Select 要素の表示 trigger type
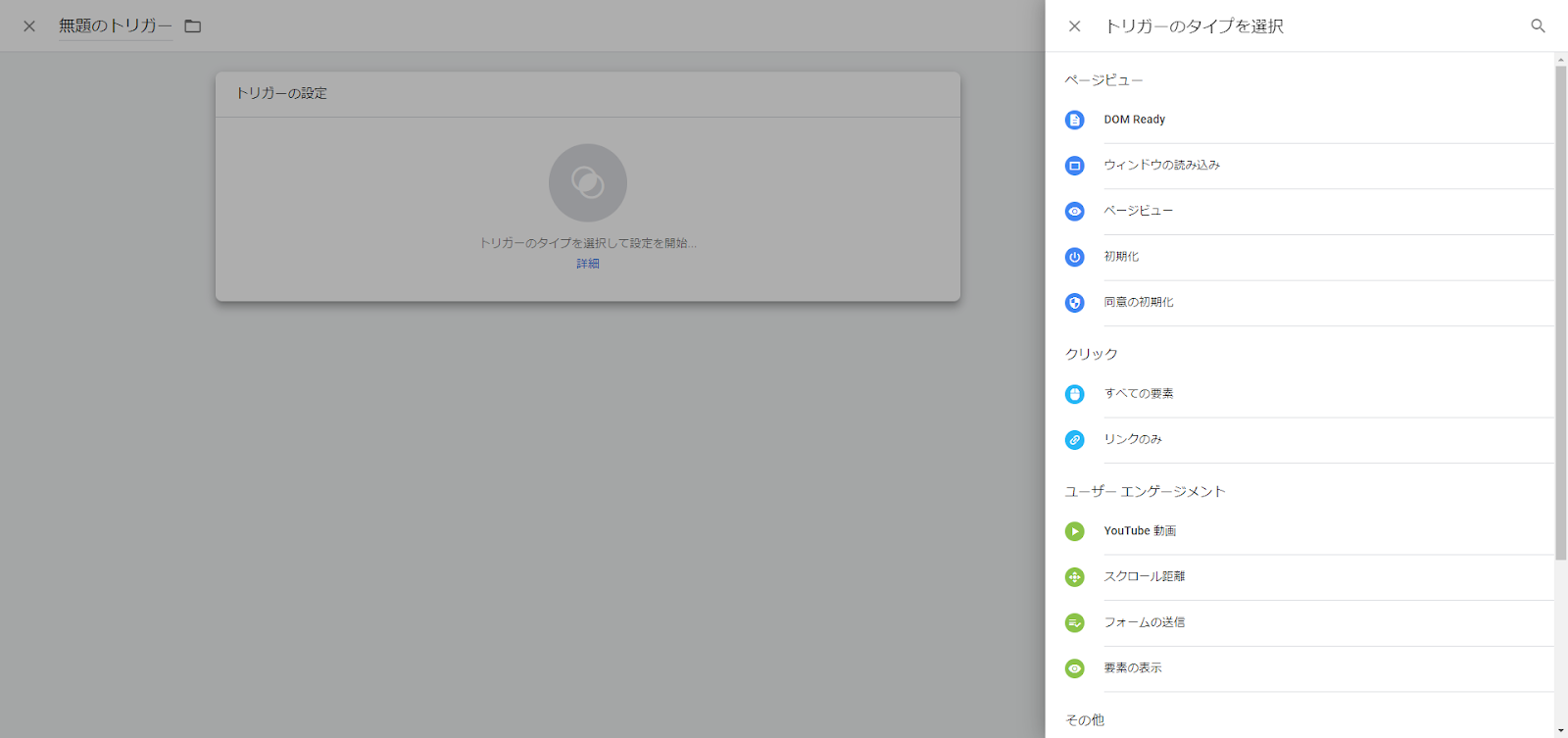Screen dimensions: 1568x738 (x=1309, y=668)
